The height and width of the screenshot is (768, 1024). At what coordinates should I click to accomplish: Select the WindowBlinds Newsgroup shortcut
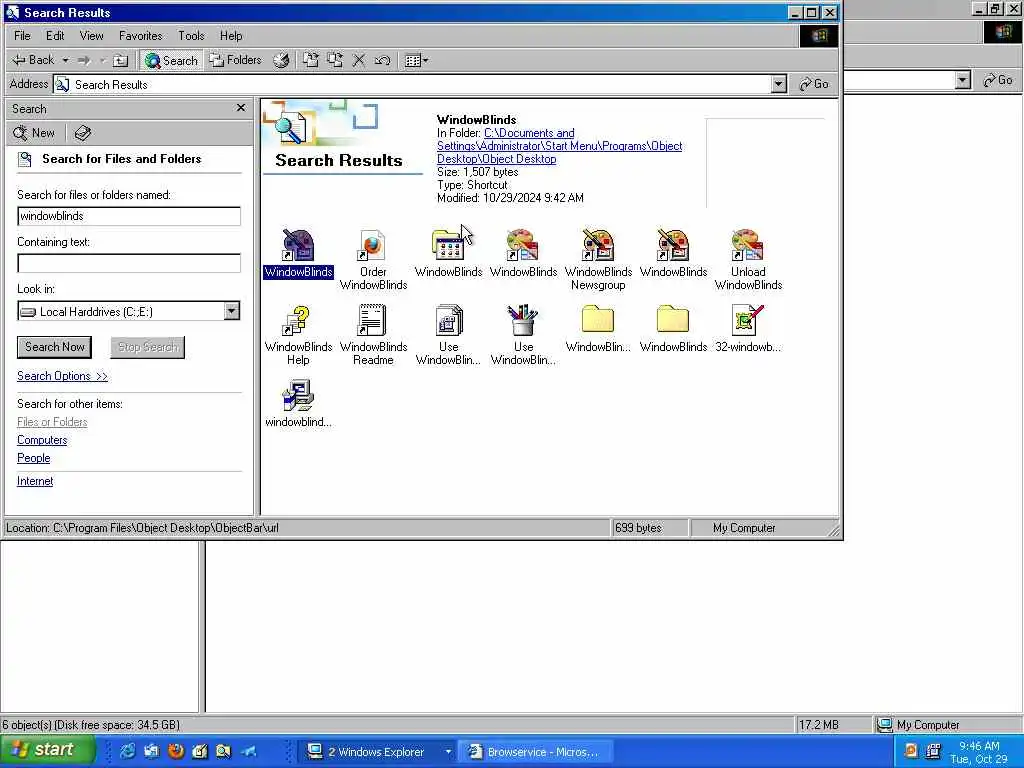pyautogui.click(x=598, y=260)
